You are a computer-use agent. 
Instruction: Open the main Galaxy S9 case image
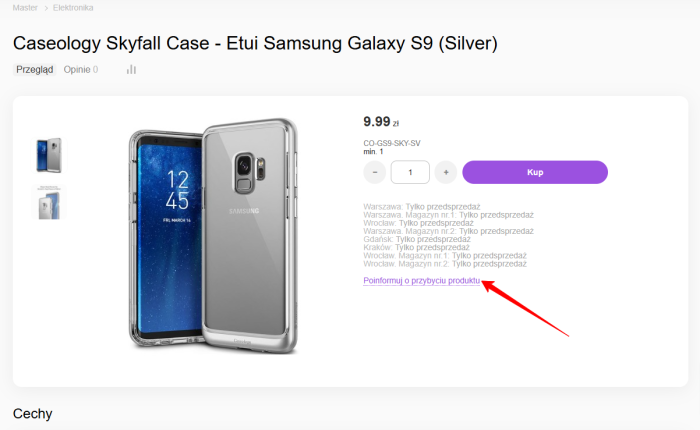(213, 236)
